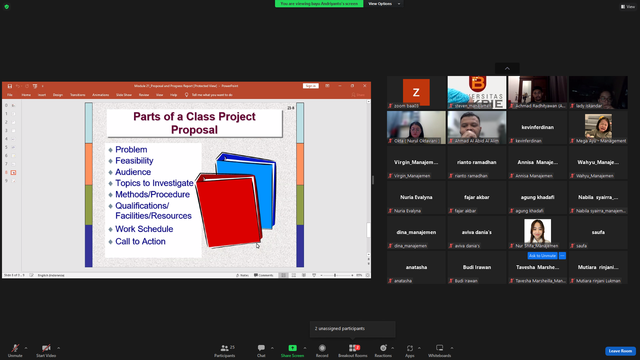Click the PowerPoint Sign in button

coord(311,86)
